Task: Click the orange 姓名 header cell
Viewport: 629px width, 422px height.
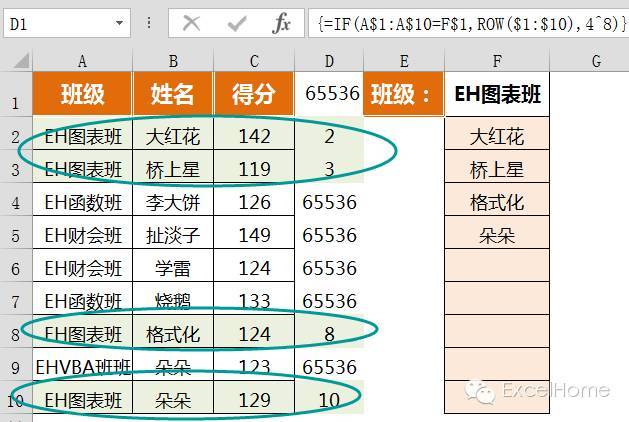Action: (x=173, y=94)
